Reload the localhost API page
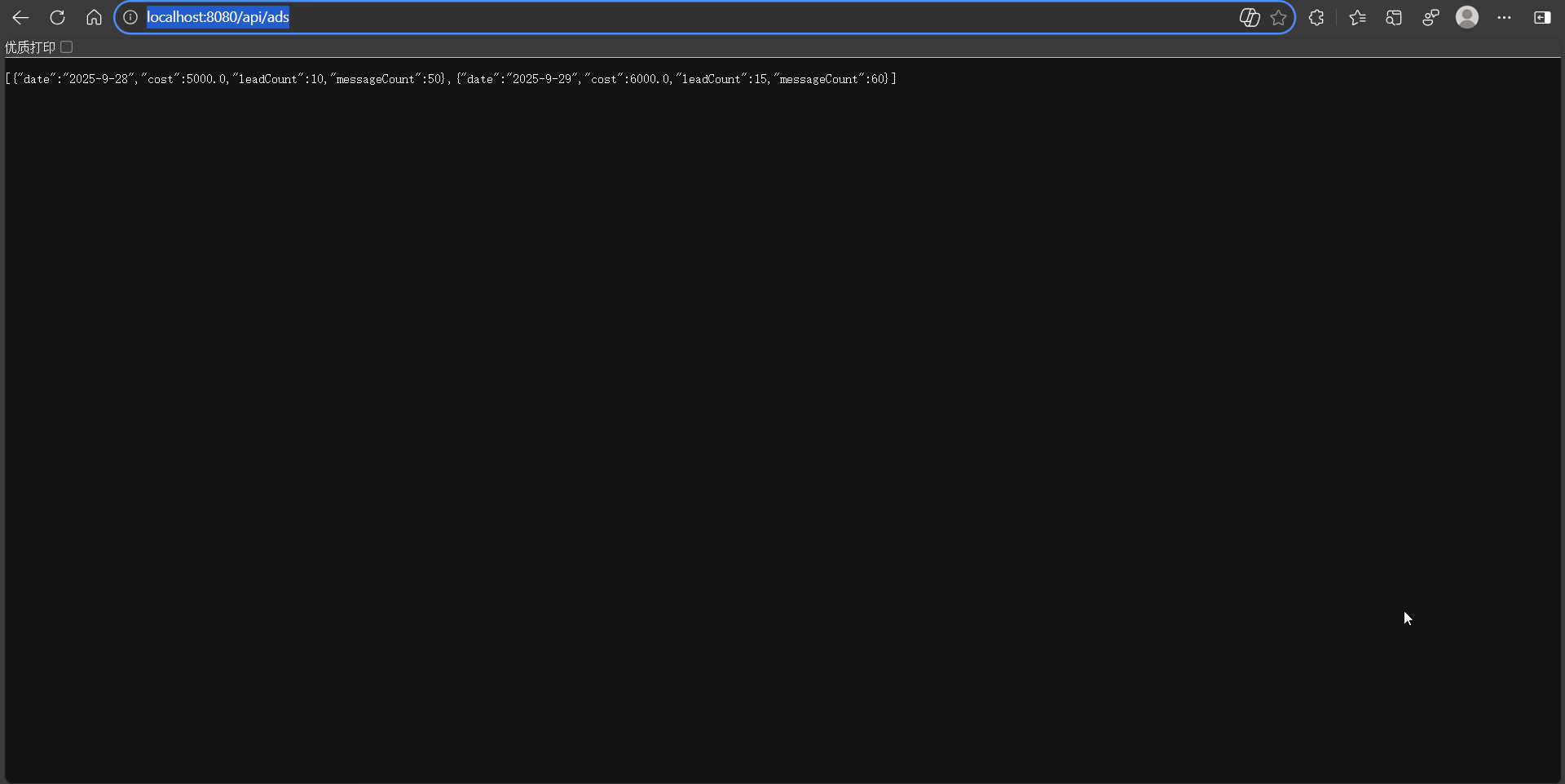 pyautogui.click(x=57, y=17)
